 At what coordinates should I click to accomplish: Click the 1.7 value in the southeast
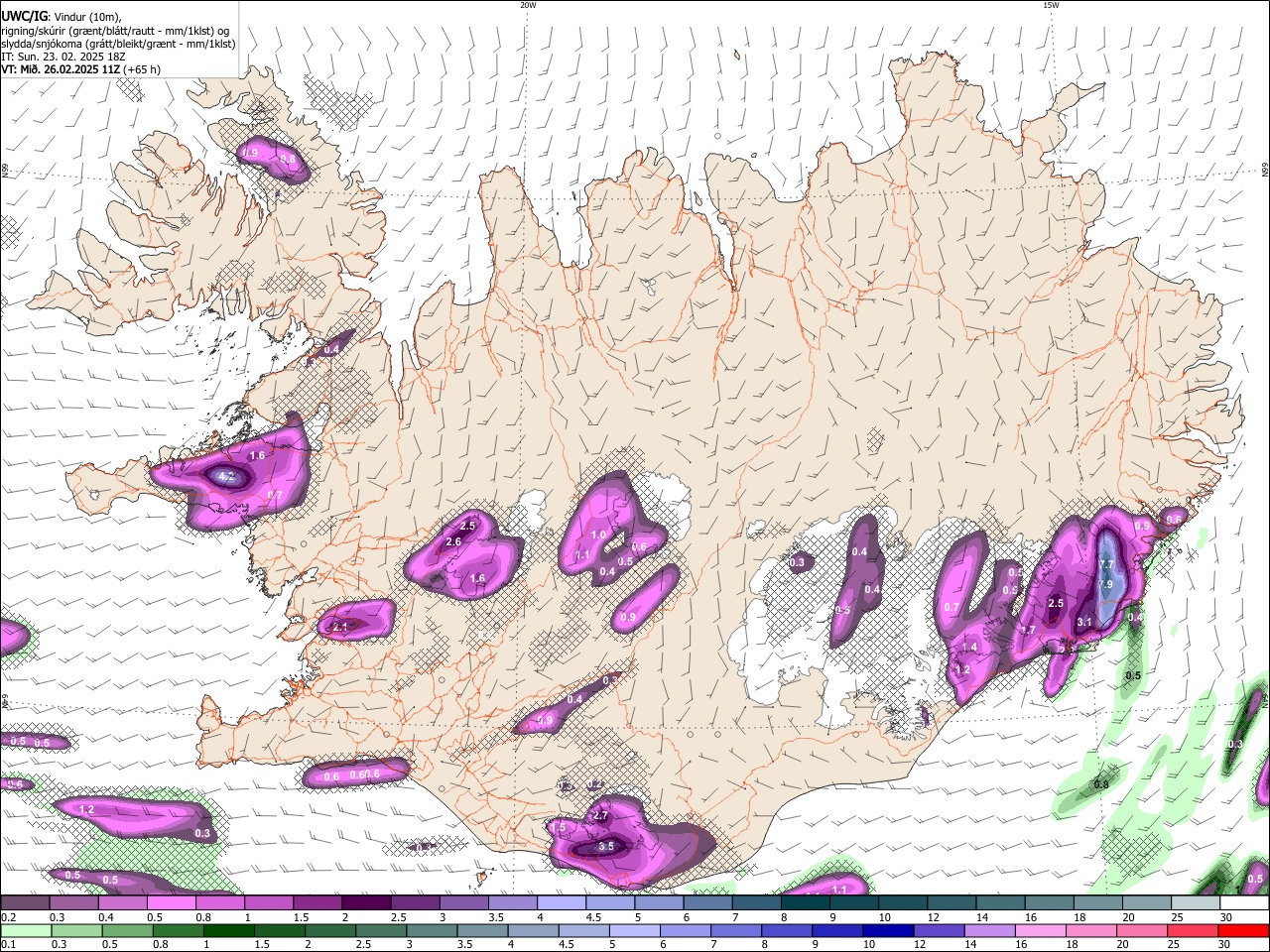1029,631
